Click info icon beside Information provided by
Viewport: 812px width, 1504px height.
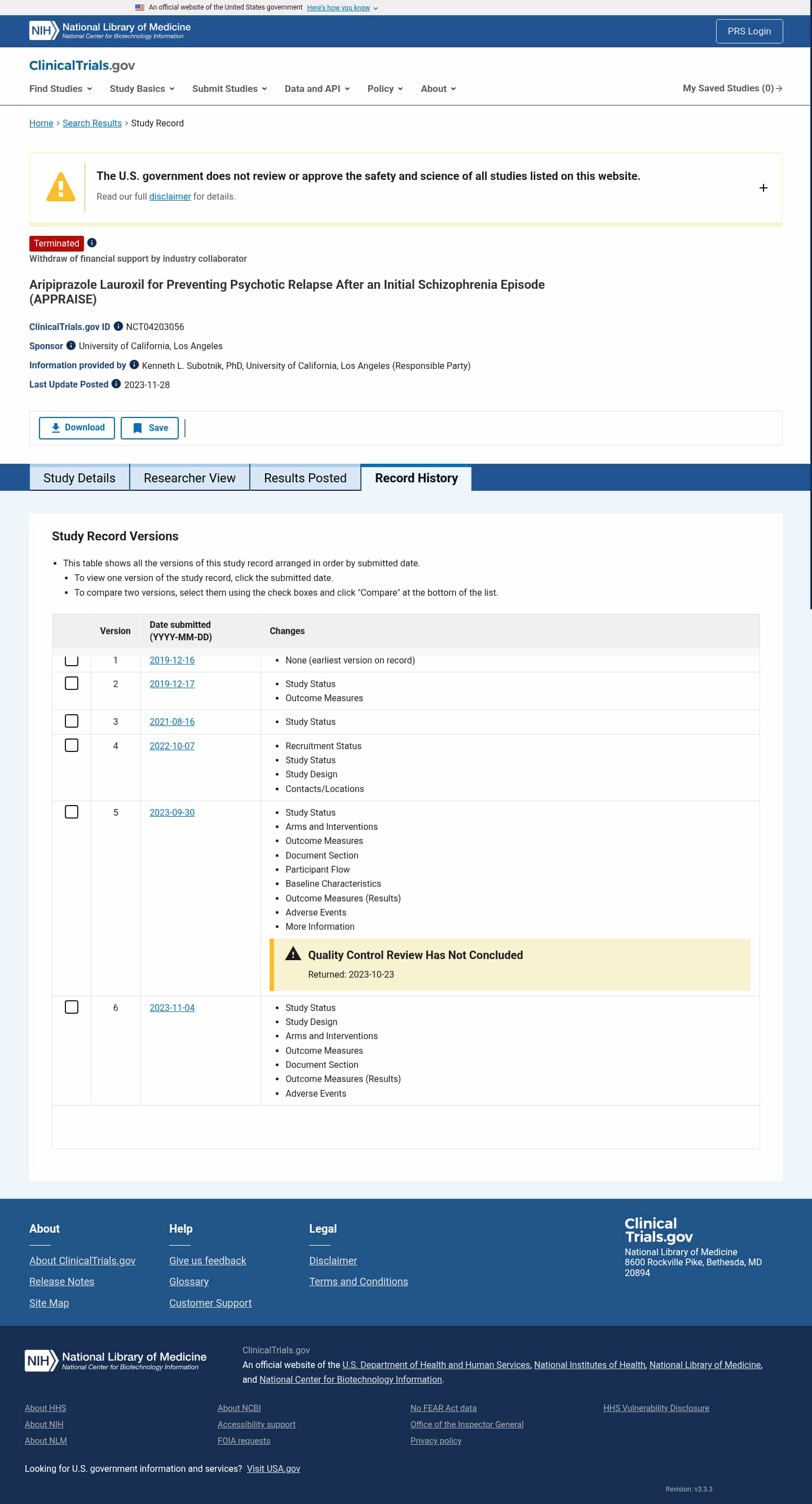134,365
